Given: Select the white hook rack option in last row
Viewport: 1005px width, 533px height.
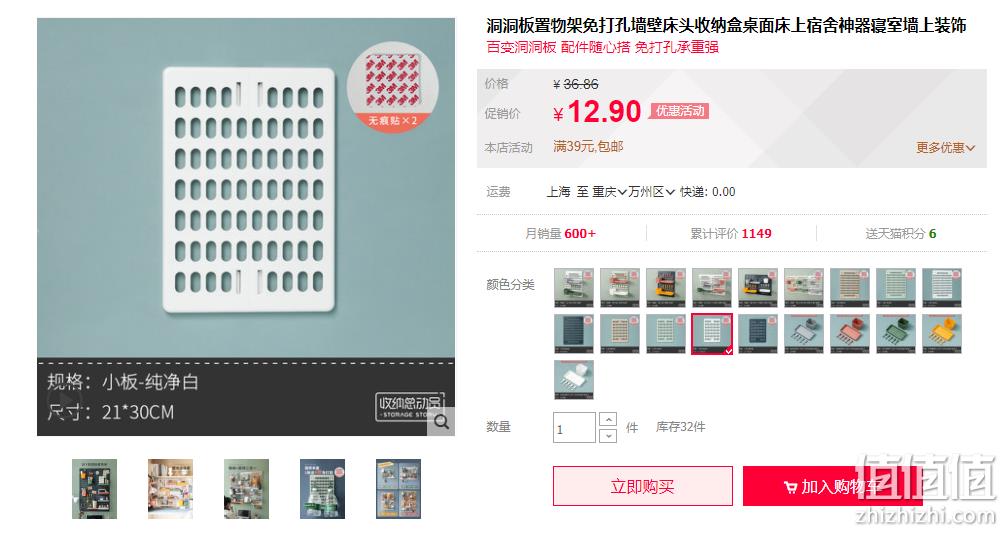Looking at the screenshot, I should coord(574,380).
